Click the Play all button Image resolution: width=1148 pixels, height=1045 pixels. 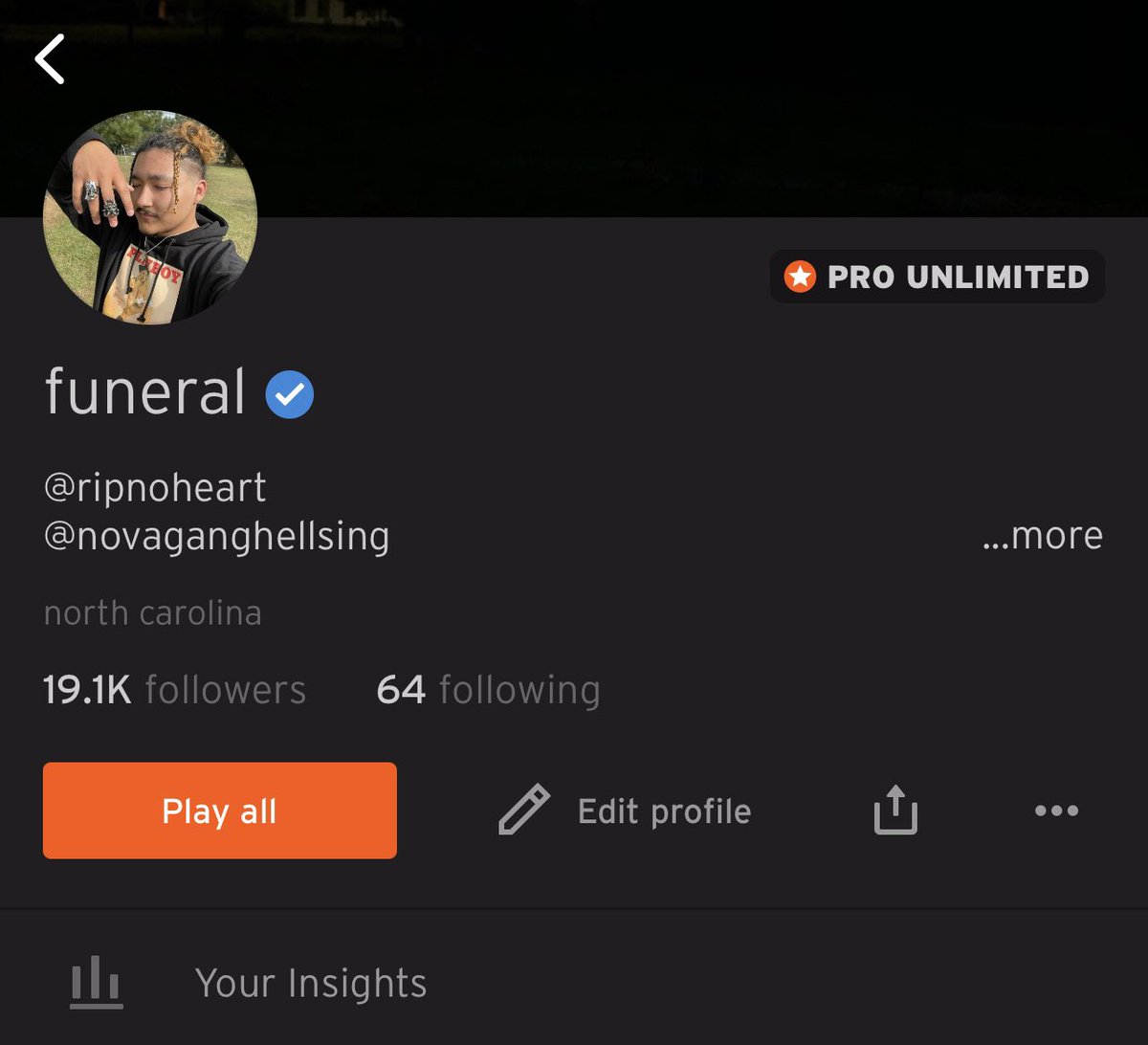[x=220, y=811]
